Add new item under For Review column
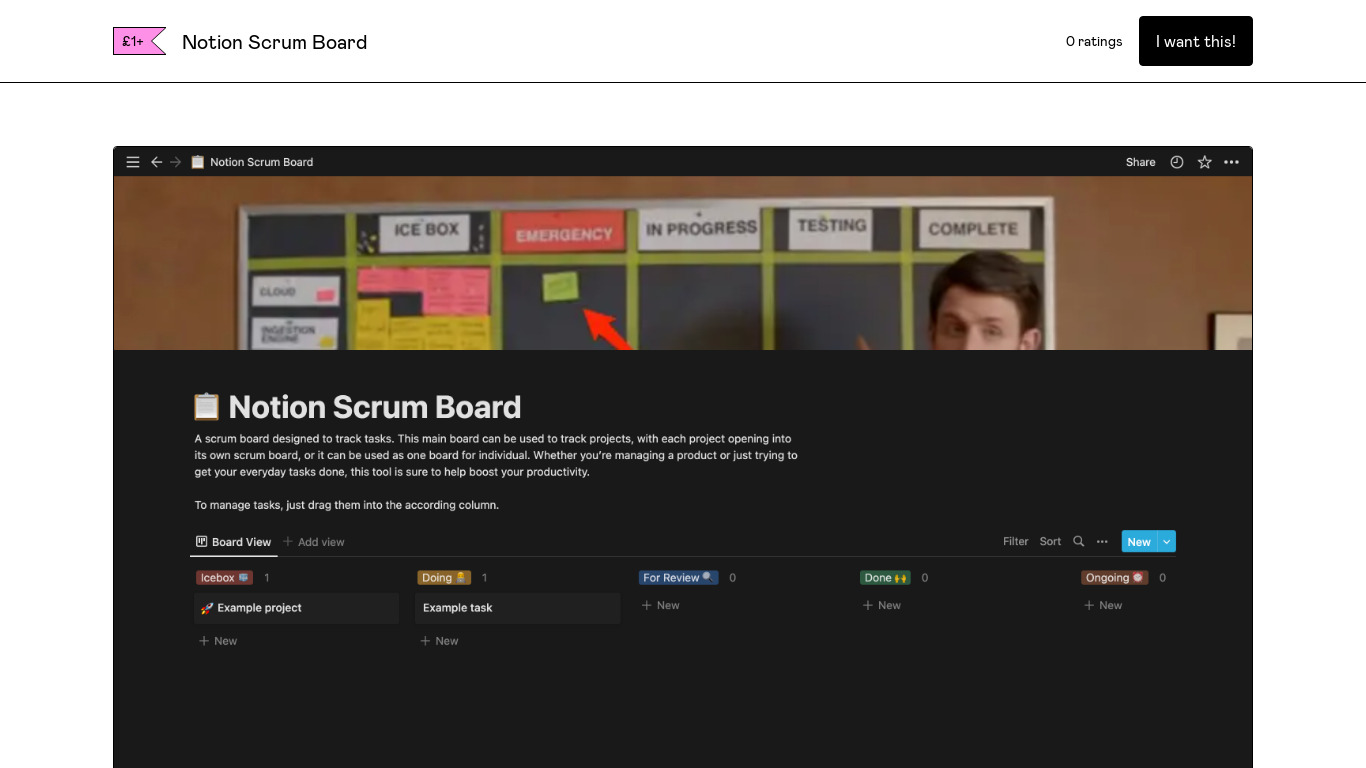This screenshot has height=768, width=1366. (x=660, y=605)
